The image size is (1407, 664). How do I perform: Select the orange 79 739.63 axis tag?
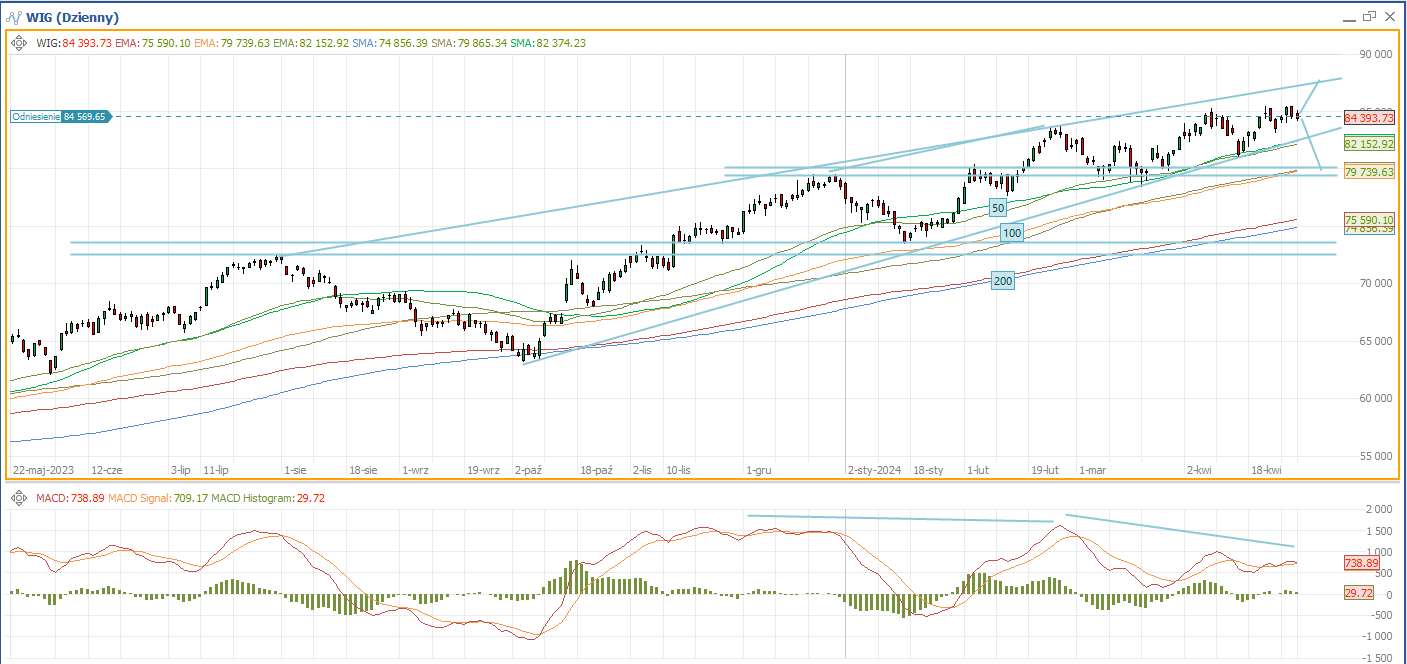[1369, 172]
